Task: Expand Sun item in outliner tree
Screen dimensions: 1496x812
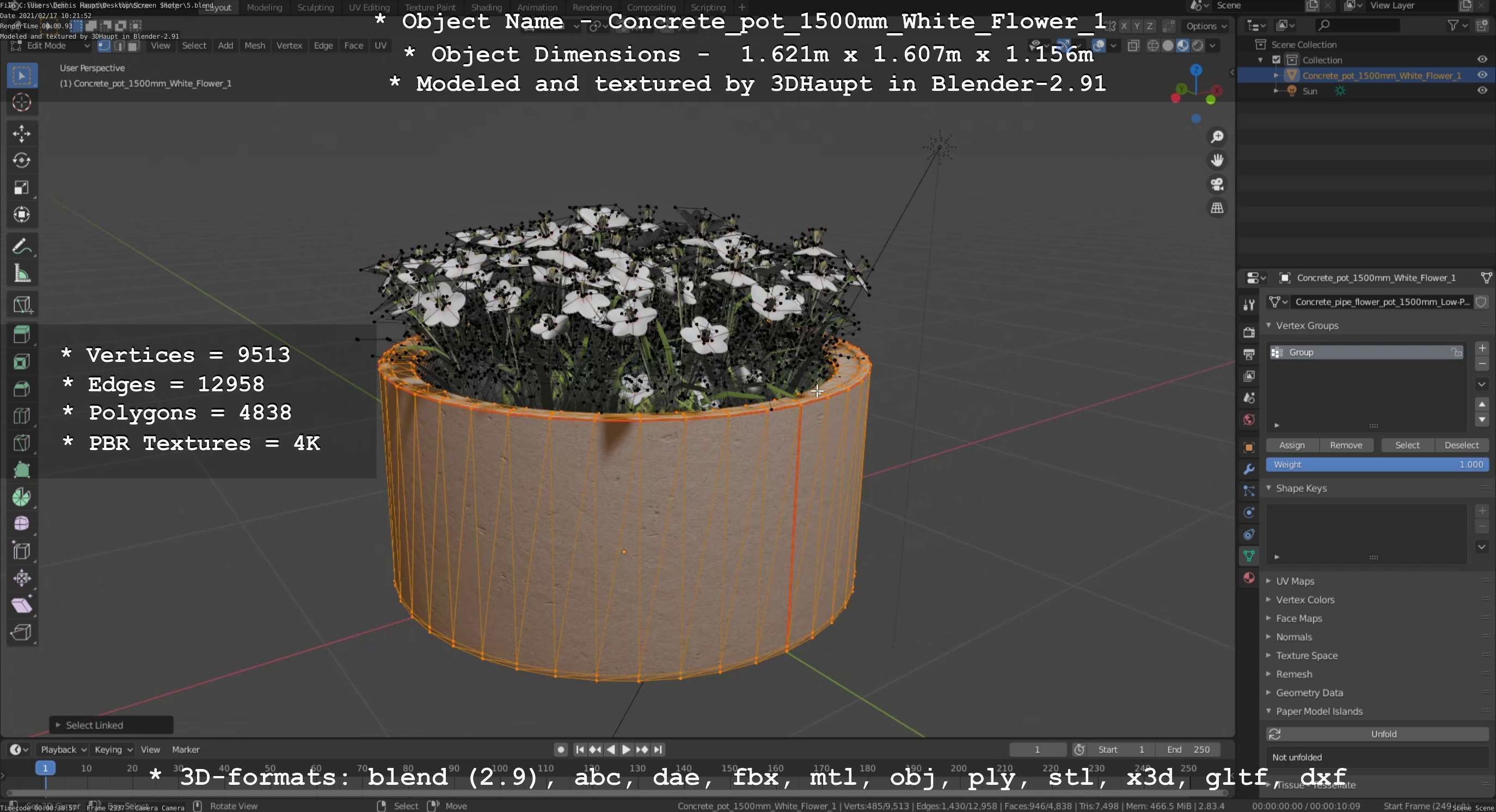Action: coord(1276,91)
